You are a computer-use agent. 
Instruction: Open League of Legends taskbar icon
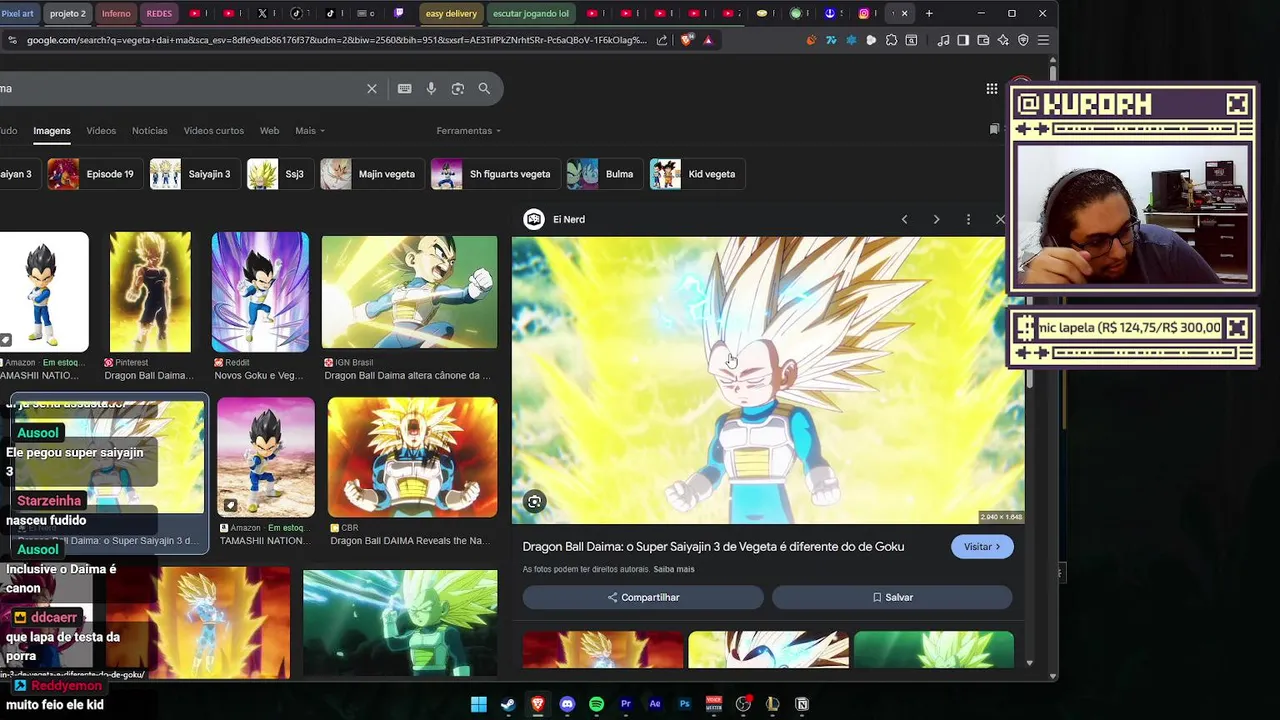click(772, 704)
